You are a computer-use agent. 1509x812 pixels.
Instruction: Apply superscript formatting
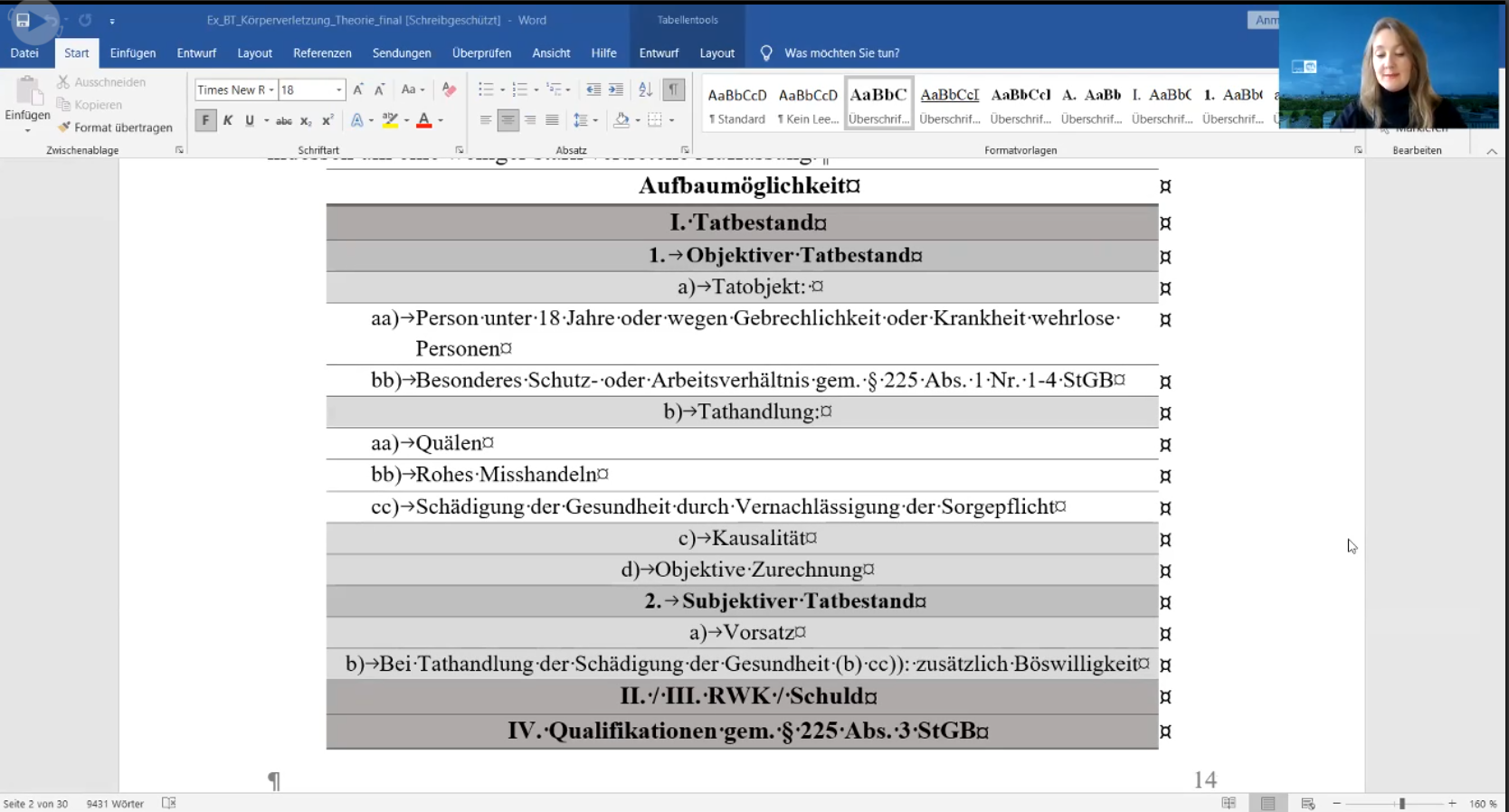[x=327, y=120]
